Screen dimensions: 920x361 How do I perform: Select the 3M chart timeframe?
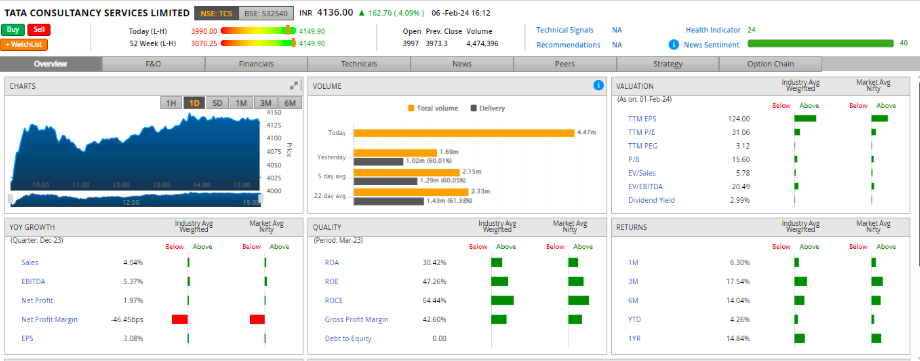266,103
